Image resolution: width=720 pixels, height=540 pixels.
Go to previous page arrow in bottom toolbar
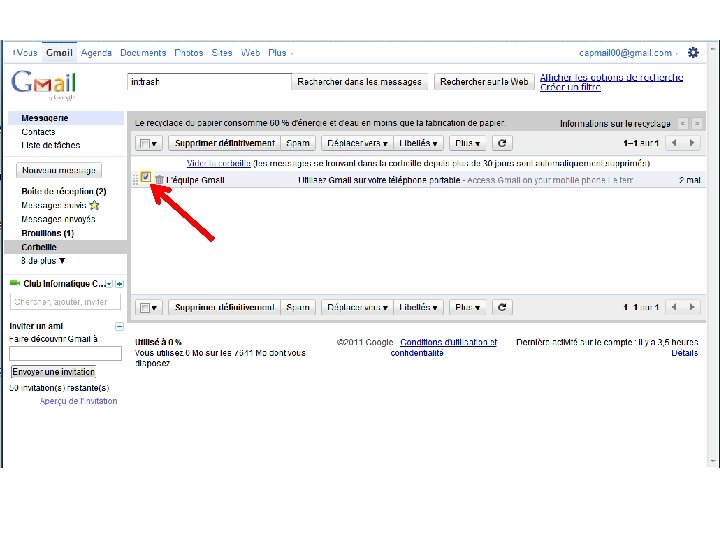pyautogui.click(x=674, y=307)
